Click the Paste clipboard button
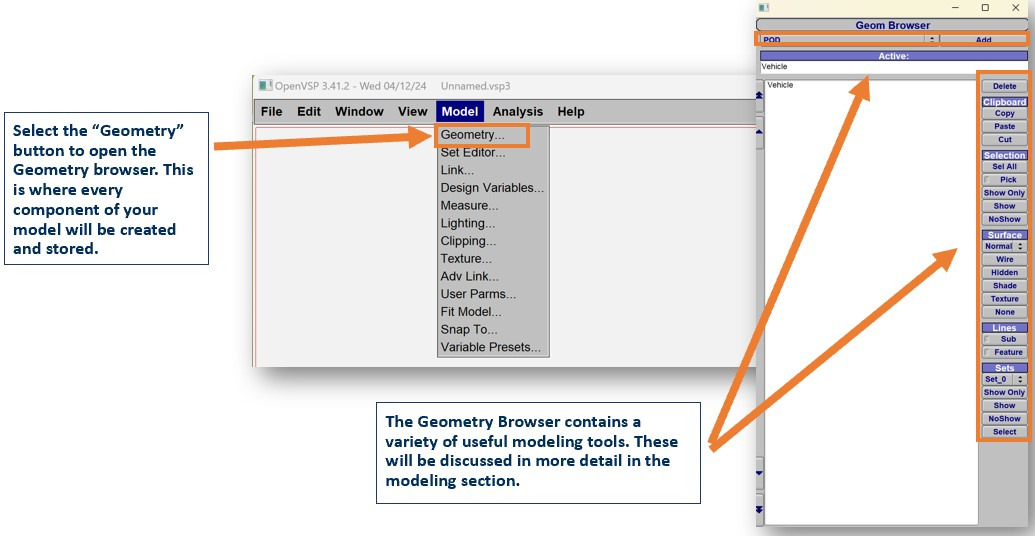Viewport: 1035px width, 536px height. (x=1004, y=127)
